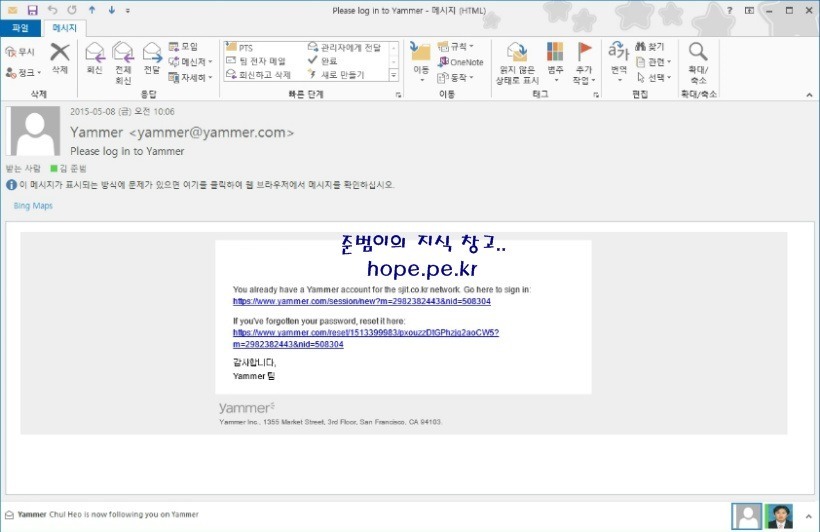
Task: Click the recipient 김 준범
Action: (x=69, y=168)
